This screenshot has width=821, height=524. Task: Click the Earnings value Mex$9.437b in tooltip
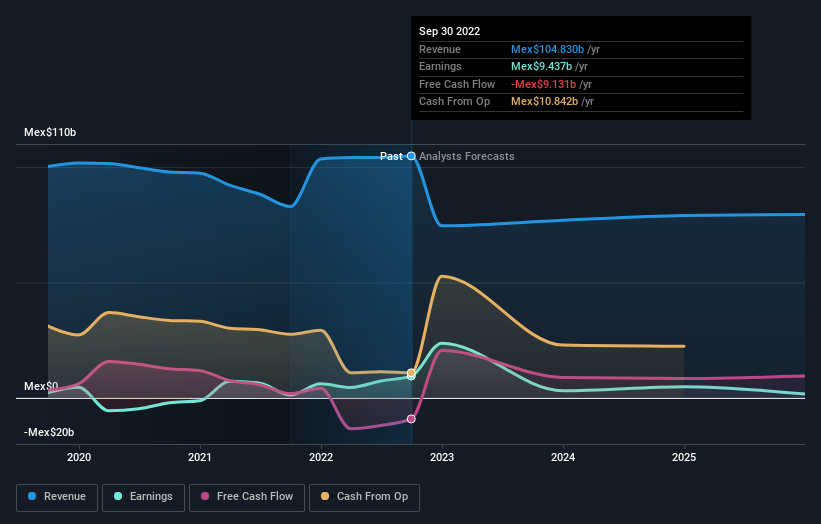pos(541,66)
